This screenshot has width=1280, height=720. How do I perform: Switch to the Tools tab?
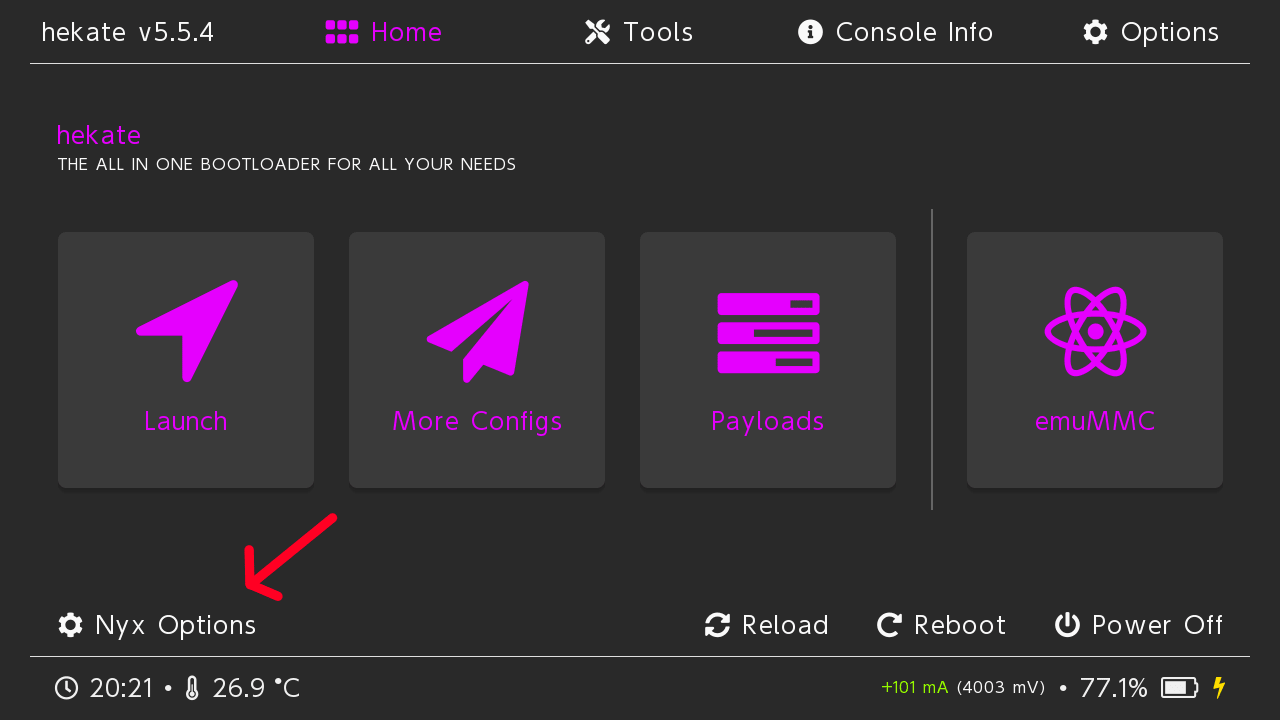point(639,32)
